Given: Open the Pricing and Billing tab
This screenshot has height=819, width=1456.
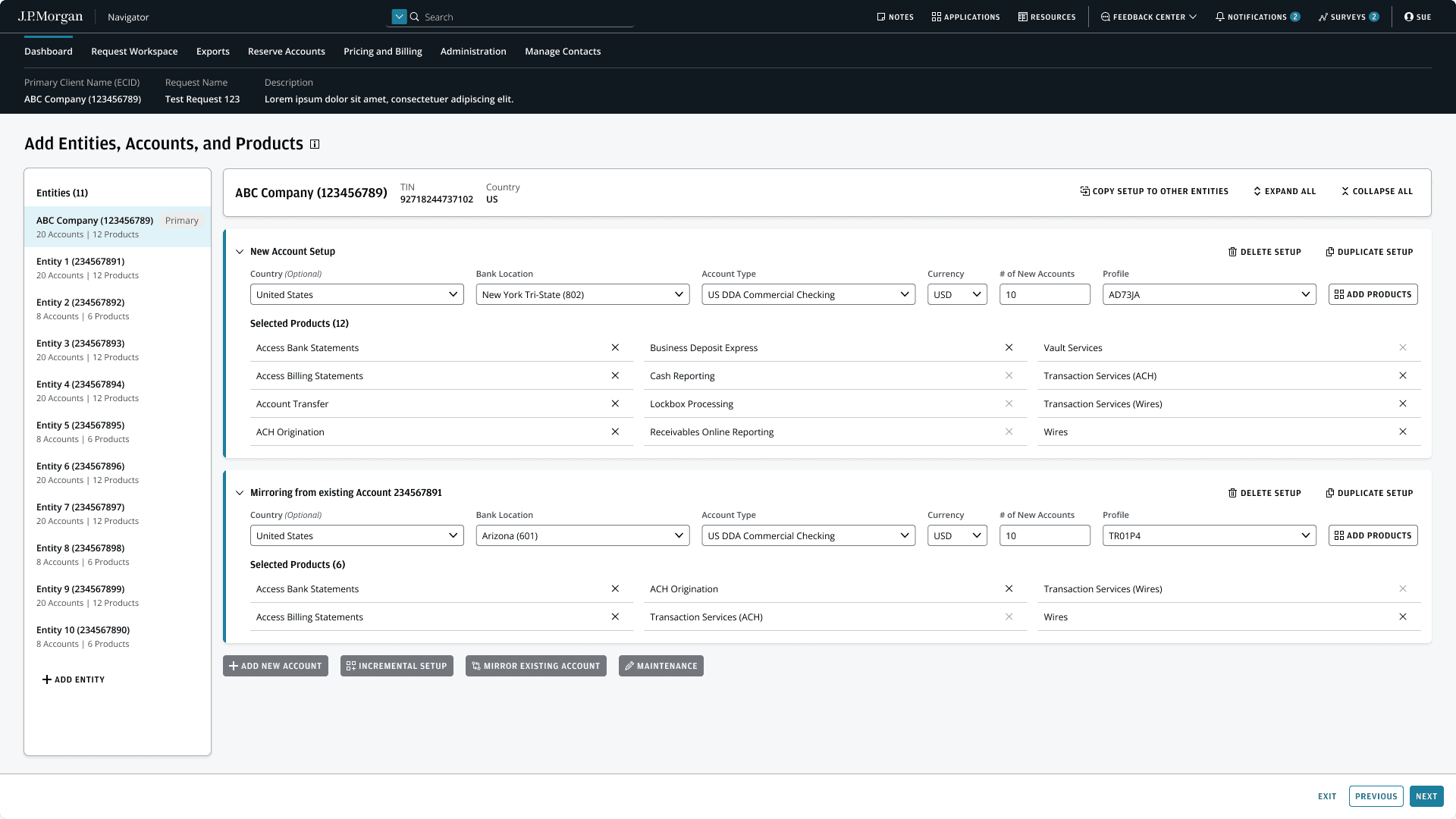Looking at the screenshot, I should (382, 52).
